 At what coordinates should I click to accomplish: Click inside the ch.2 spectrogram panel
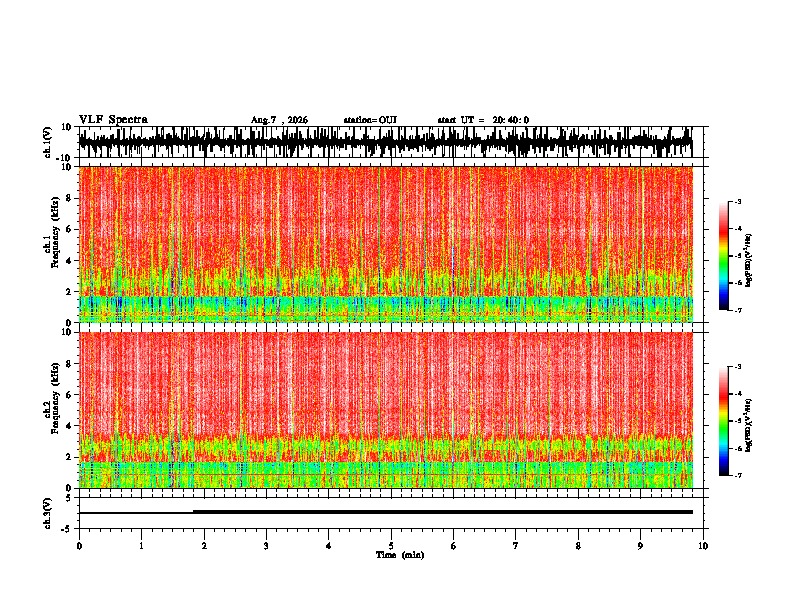386,410
